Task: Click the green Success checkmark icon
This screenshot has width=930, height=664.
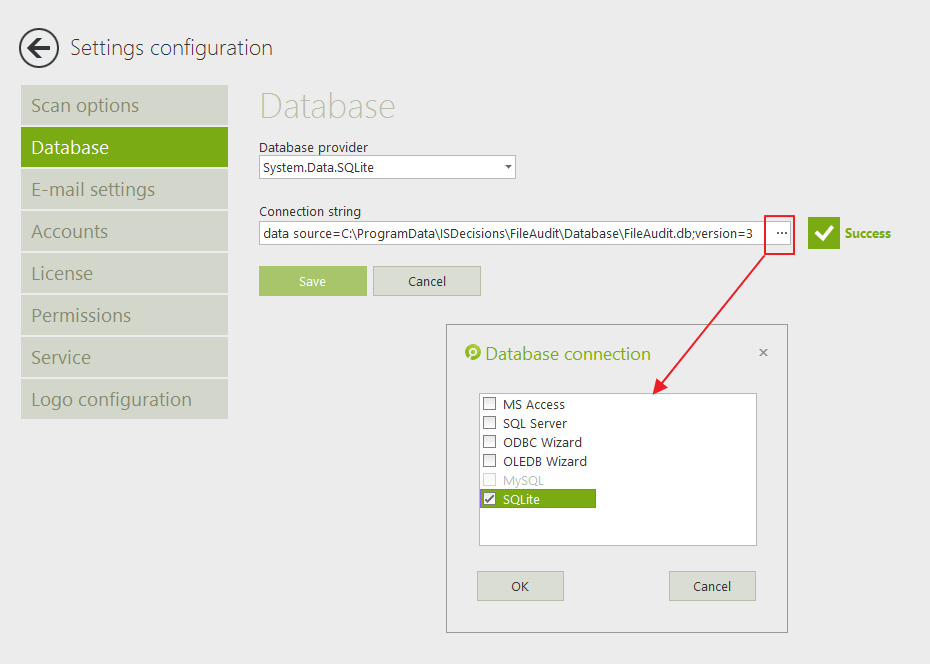Action: 824,233
